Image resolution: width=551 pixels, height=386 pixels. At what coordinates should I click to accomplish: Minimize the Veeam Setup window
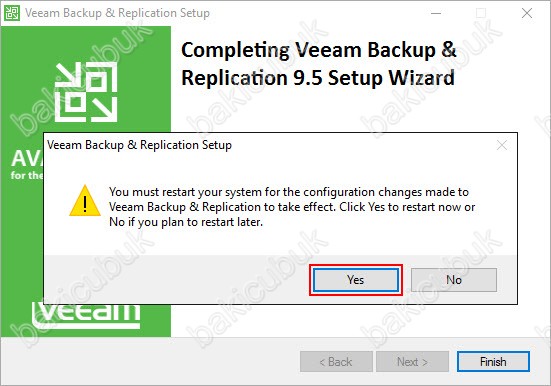(x=436, y=13)
